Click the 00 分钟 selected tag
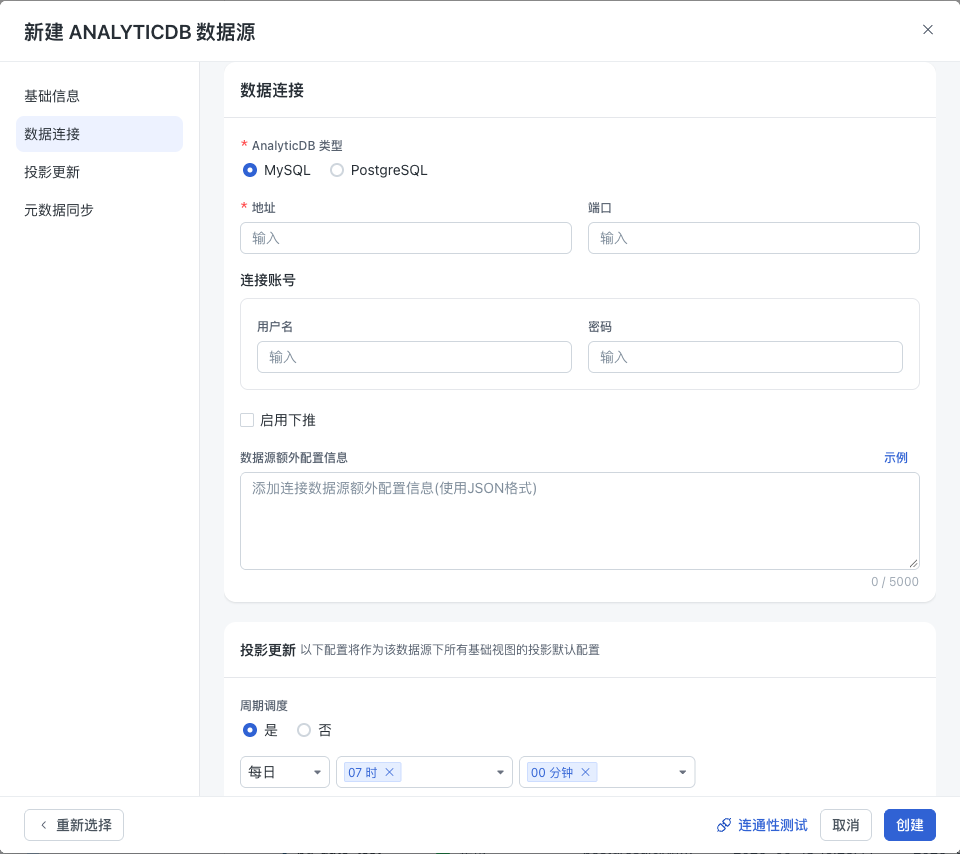 [561, 772]
